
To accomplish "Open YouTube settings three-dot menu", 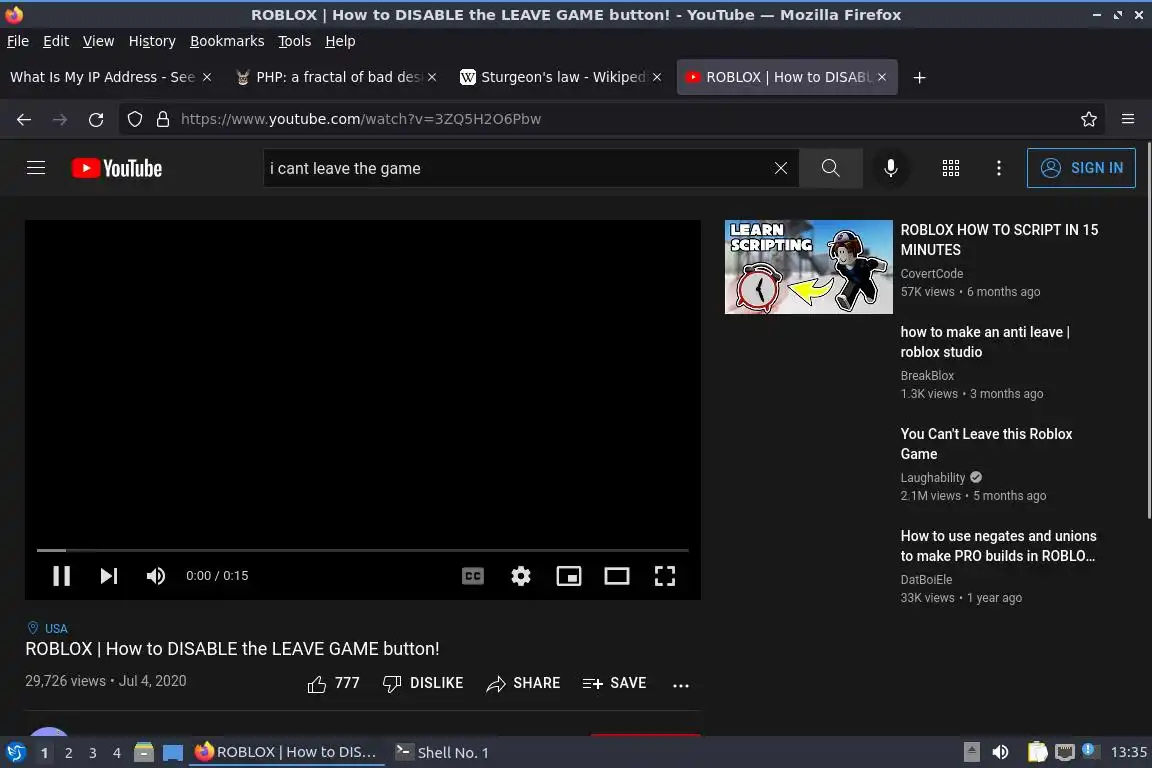I will 998,168.
